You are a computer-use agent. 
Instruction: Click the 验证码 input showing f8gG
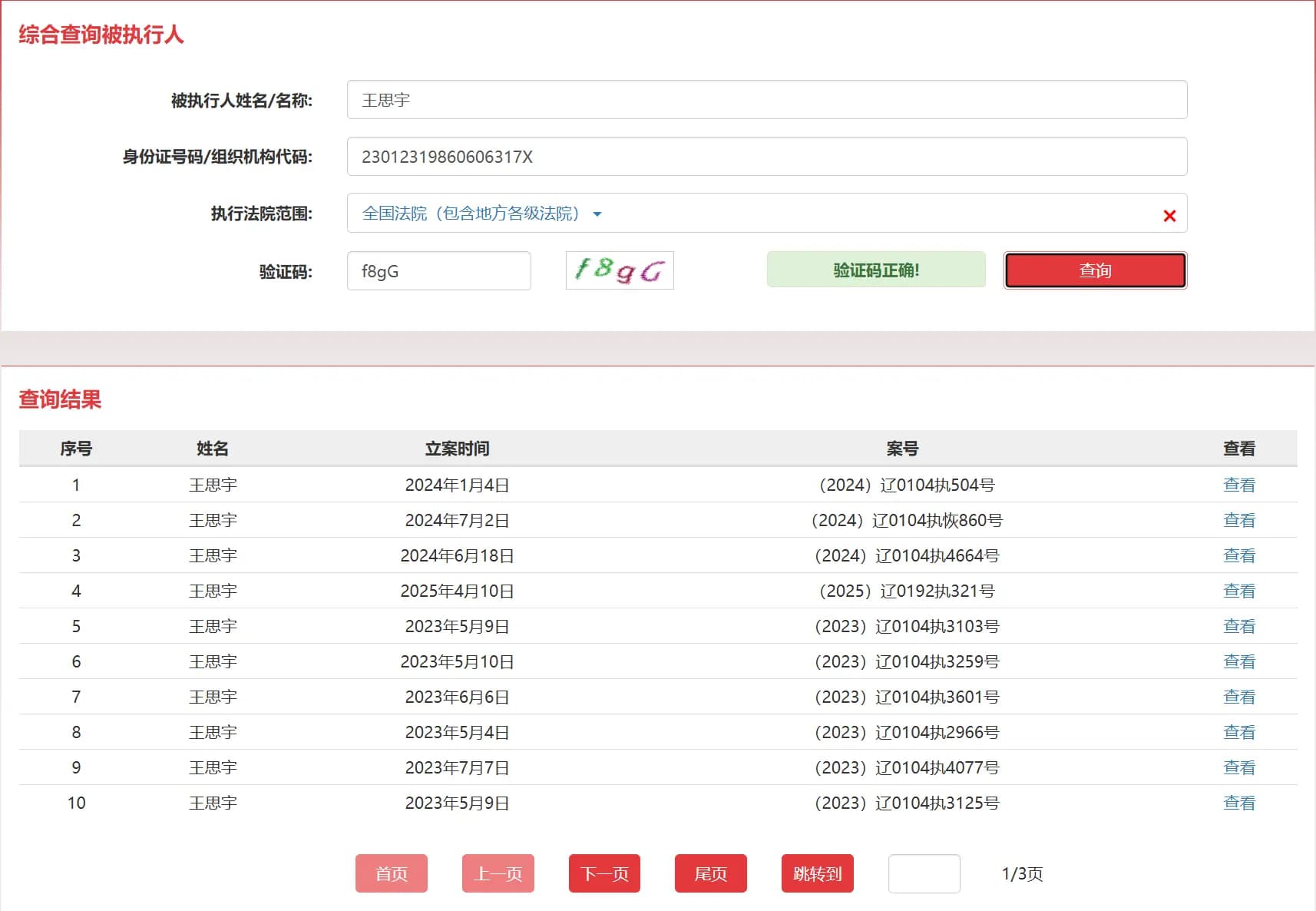pos(438,270)
